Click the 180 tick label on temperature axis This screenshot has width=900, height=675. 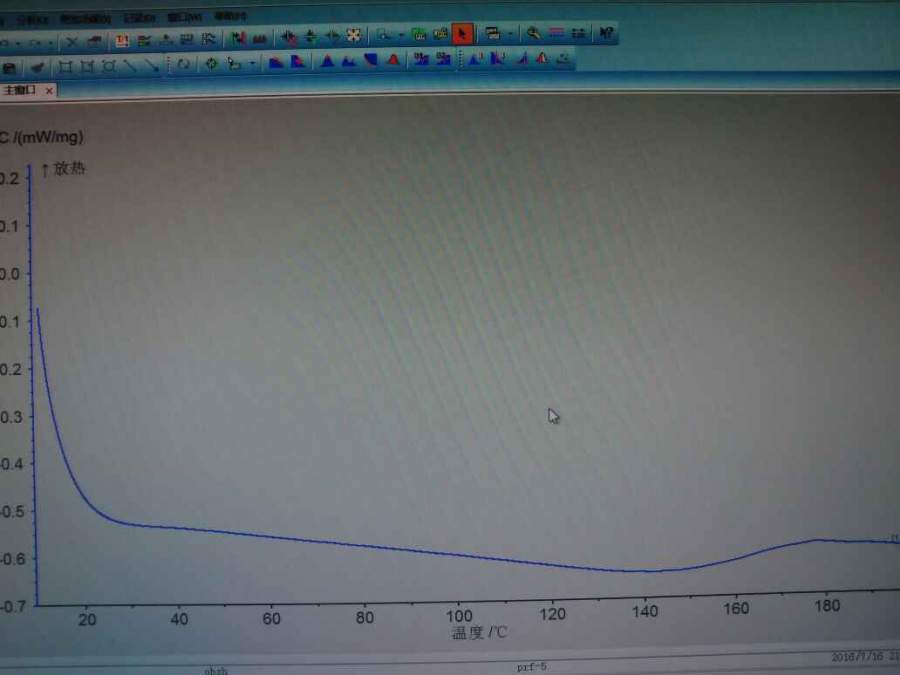click(827, 606)
